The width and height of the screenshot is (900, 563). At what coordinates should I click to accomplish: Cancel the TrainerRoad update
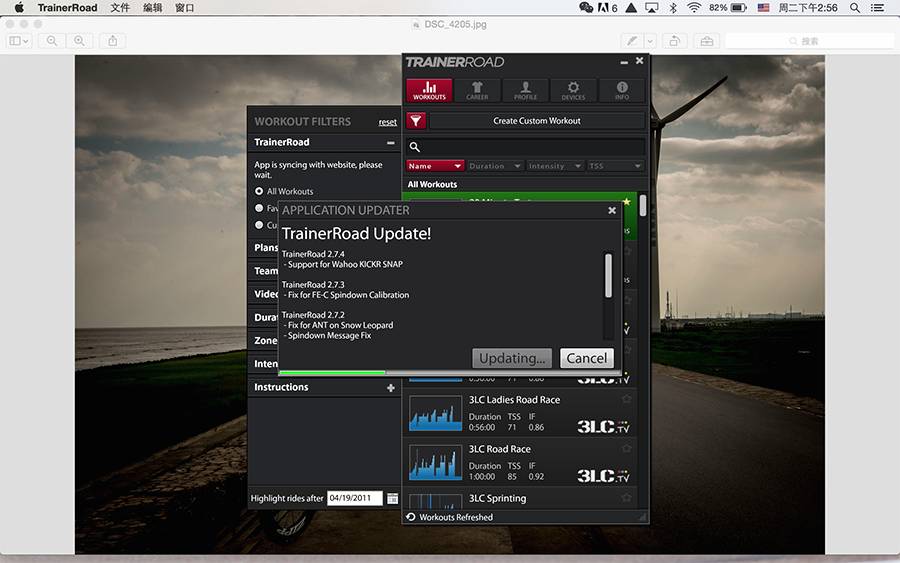587,358
